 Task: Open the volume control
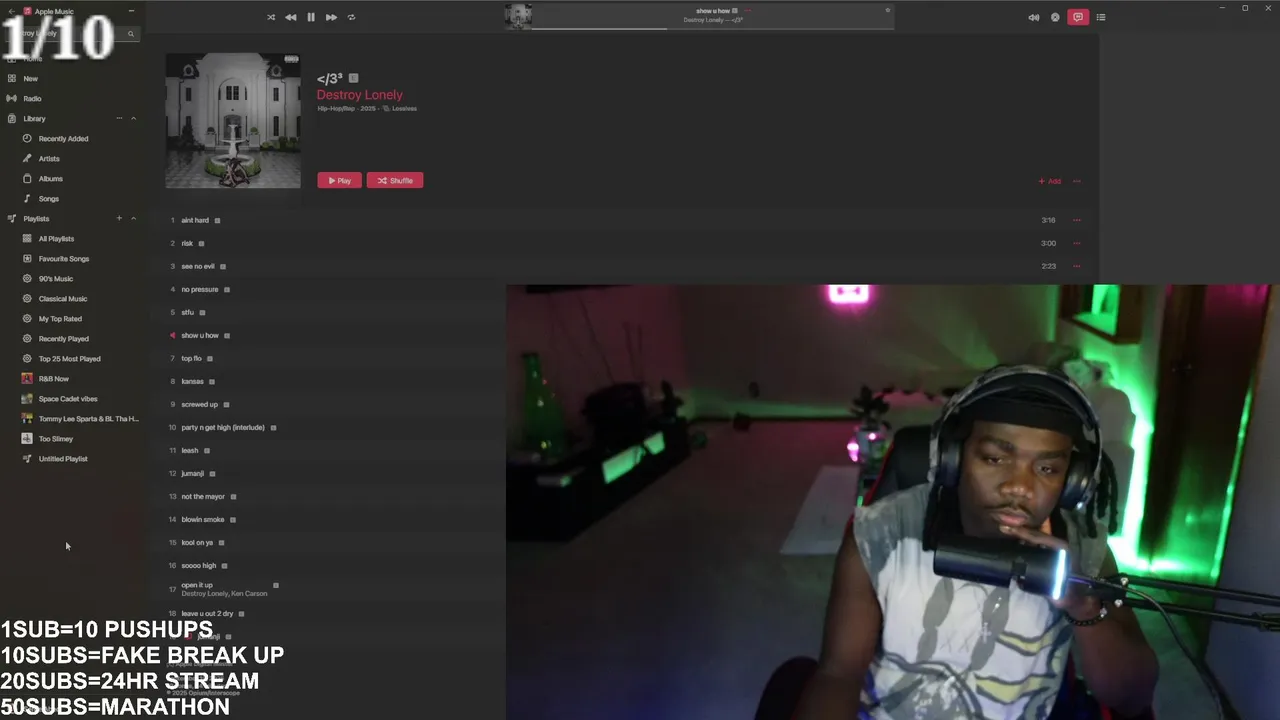pyautogui.click(x=1033, y=17)
